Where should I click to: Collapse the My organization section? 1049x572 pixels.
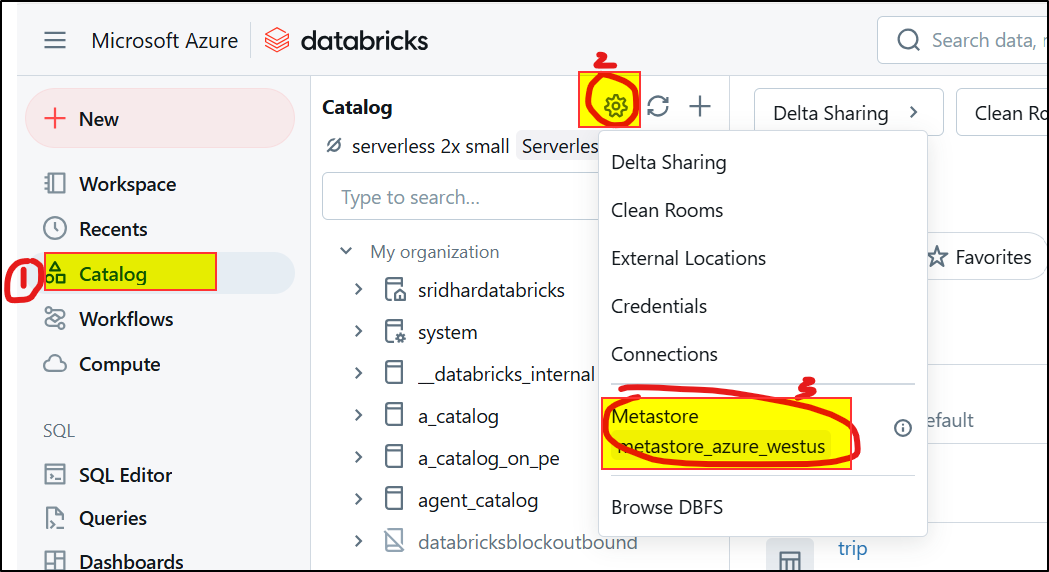tap(346, 252)
